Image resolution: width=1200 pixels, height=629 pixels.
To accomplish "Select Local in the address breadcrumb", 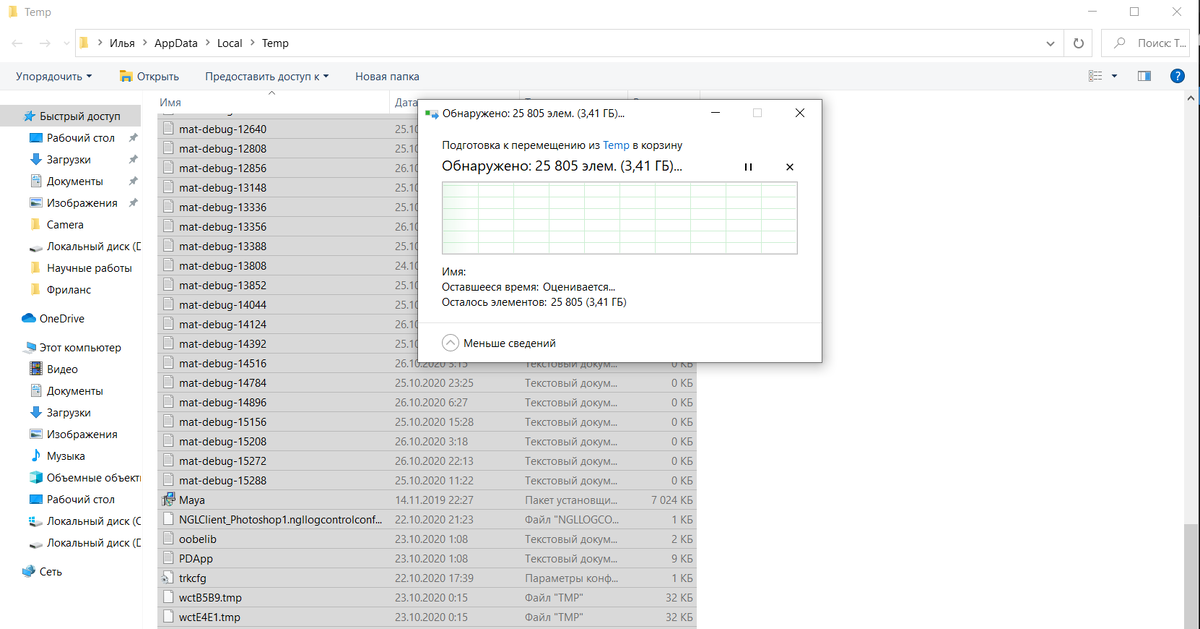I will (x=230, y=44).
